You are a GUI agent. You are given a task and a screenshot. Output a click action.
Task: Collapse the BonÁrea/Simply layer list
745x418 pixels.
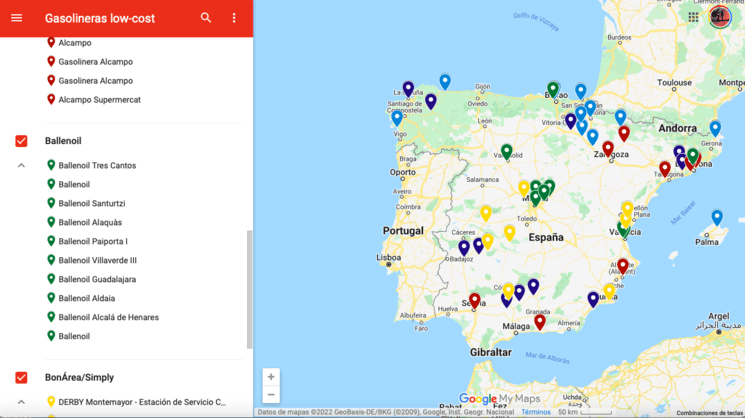(21, 402)
